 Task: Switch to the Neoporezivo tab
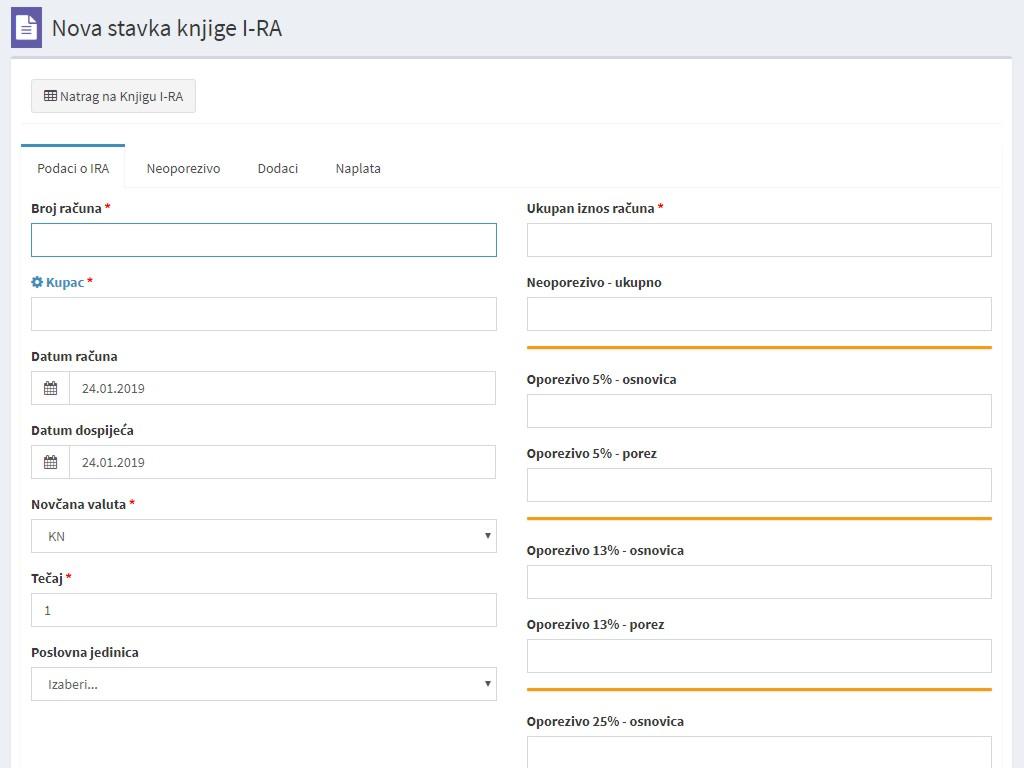point(184,168)
